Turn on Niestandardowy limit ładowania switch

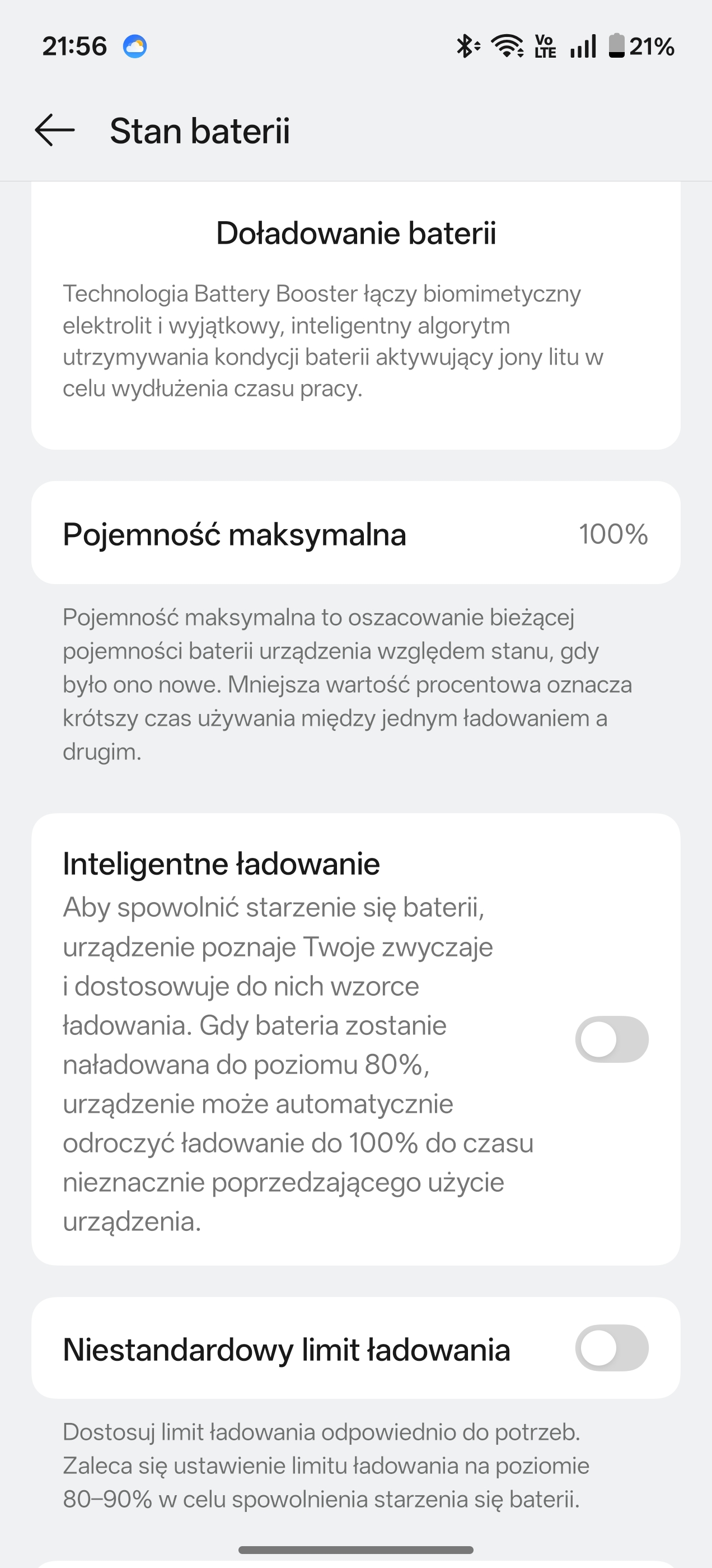click(x=612, y=1348)
